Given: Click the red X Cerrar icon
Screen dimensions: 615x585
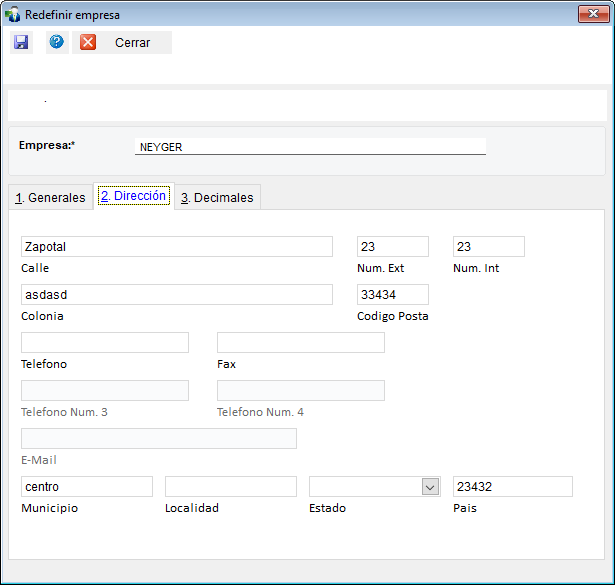Looking at the screenshot, I should pyautogui.click(x=88, y=42).
